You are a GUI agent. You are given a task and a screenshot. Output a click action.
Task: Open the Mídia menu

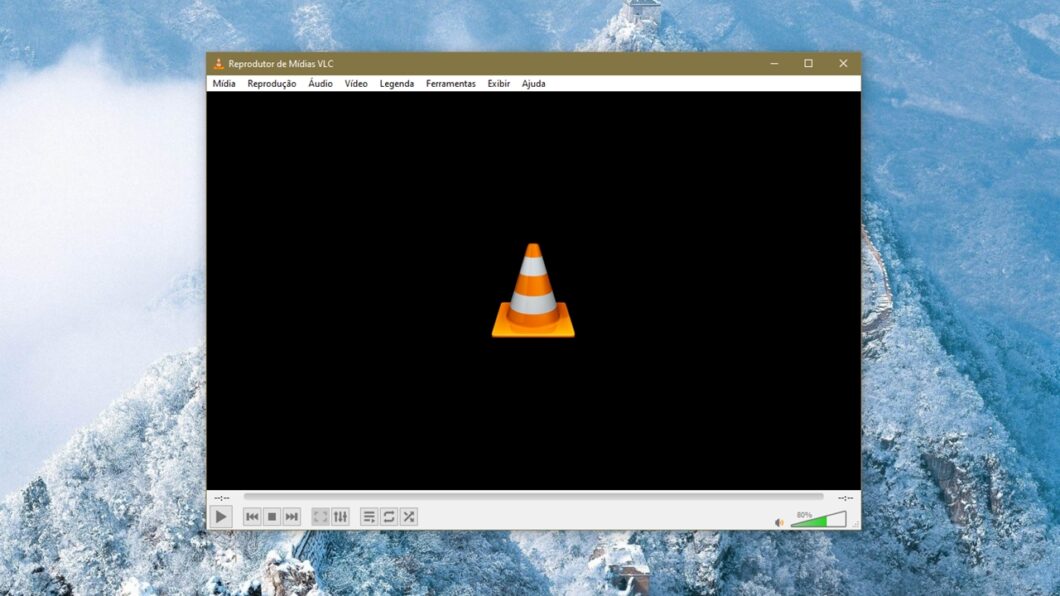(222, 84)
